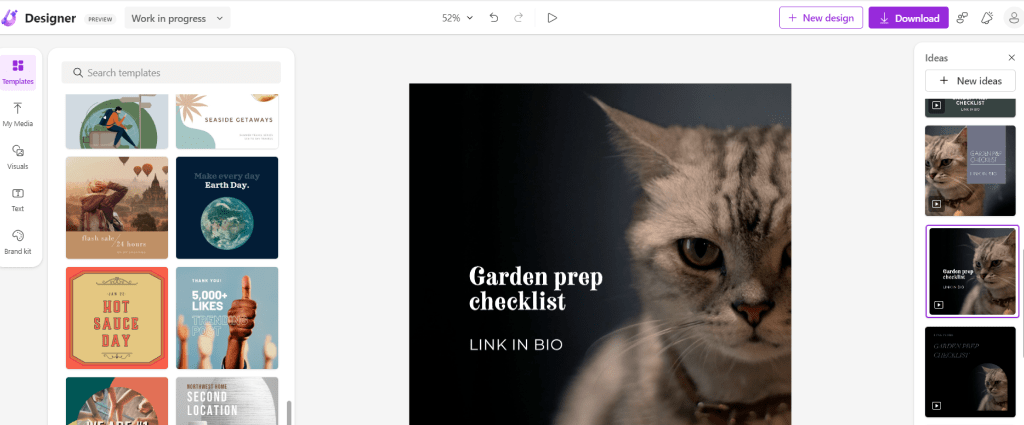Select the LINK IN BIO canvas text
The image size is (1024, 425).
click(x=516, y=345)
